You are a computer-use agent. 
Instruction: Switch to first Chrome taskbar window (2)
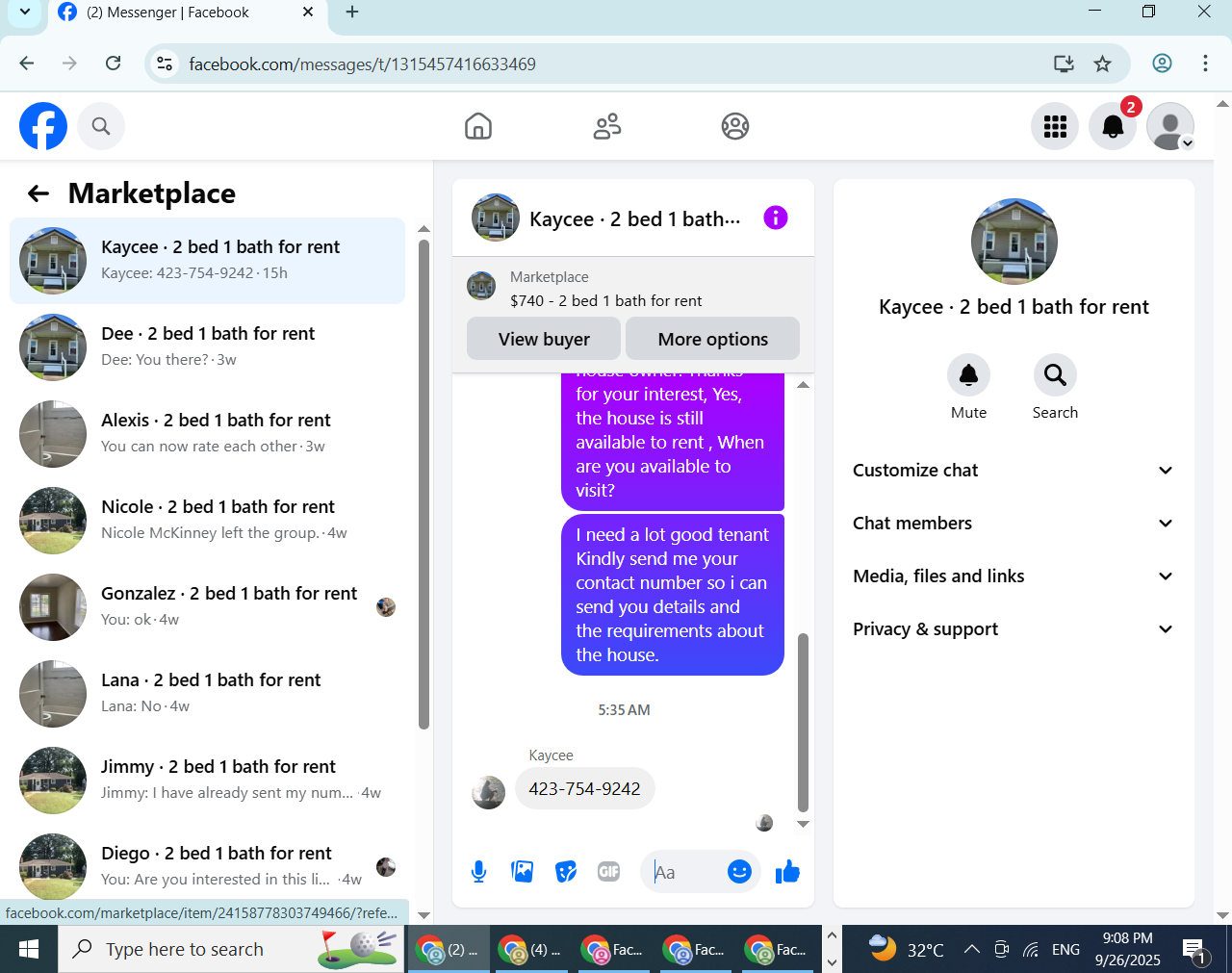[448, 949]
